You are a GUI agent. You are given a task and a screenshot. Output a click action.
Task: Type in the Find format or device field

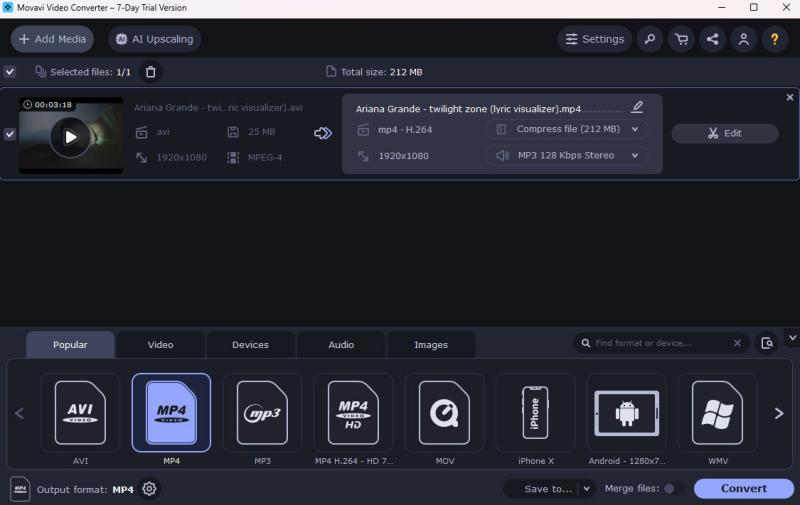(x=662, y=343)
